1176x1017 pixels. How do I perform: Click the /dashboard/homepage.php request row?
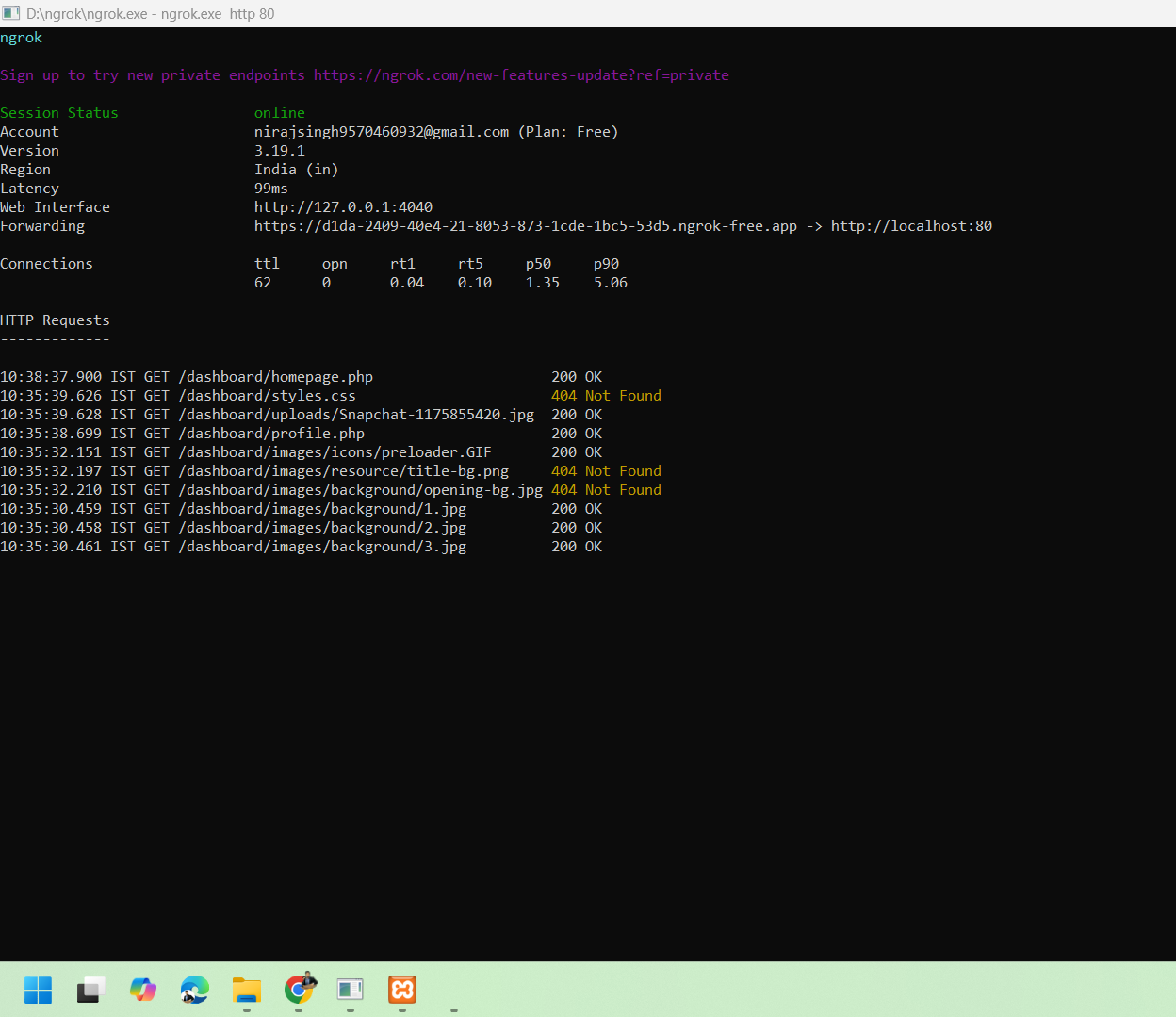coord(302,377)
